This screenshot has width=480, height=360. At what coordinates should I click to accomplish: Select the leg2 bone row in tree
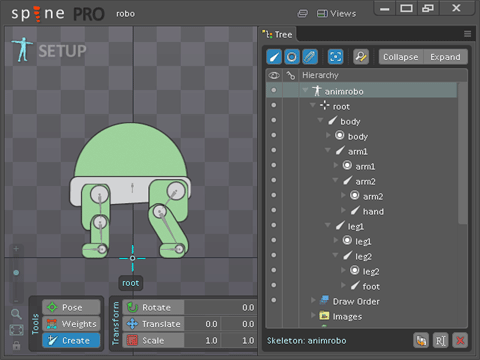(x=362, y=256)
